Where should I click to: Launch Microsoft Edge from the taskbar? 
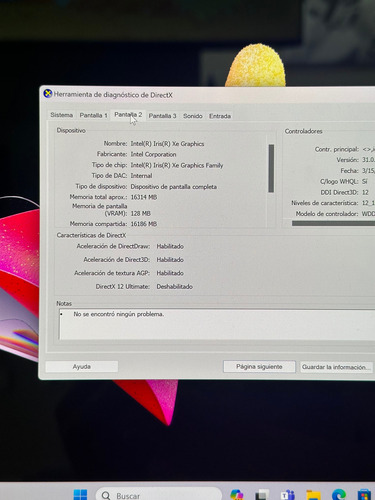click(339, 495)
